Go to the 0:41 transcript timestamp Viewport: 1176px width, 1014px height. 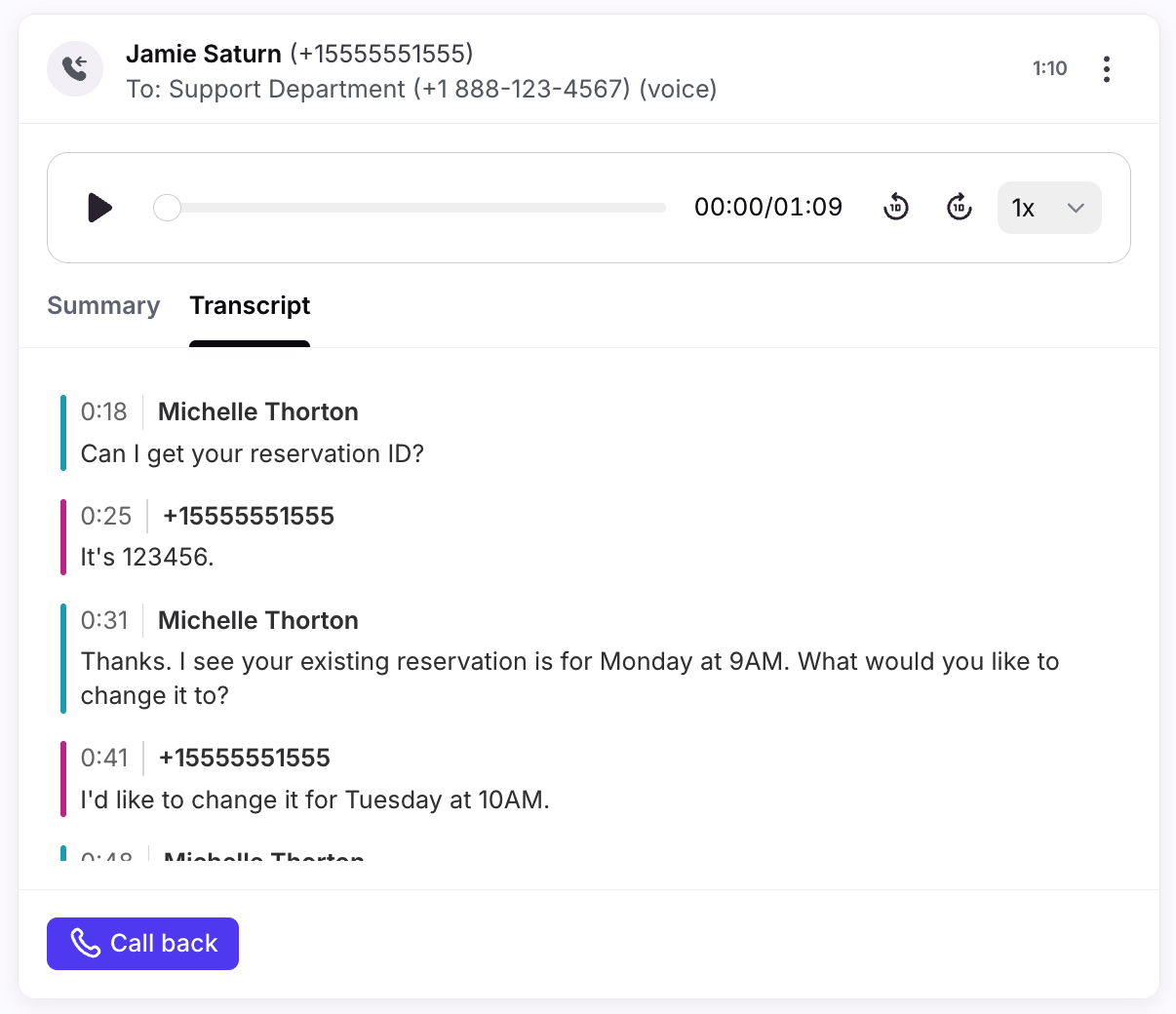[x=104, y=759]
